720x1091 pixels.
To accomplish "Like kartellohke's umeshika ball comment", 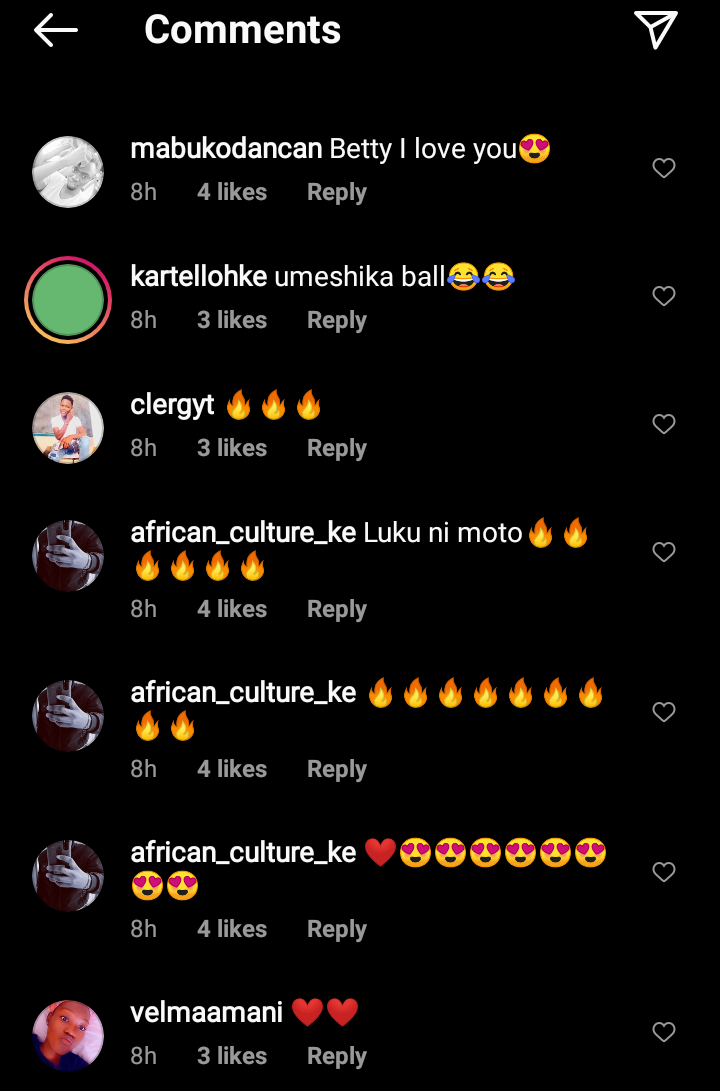I will [664, 296].
